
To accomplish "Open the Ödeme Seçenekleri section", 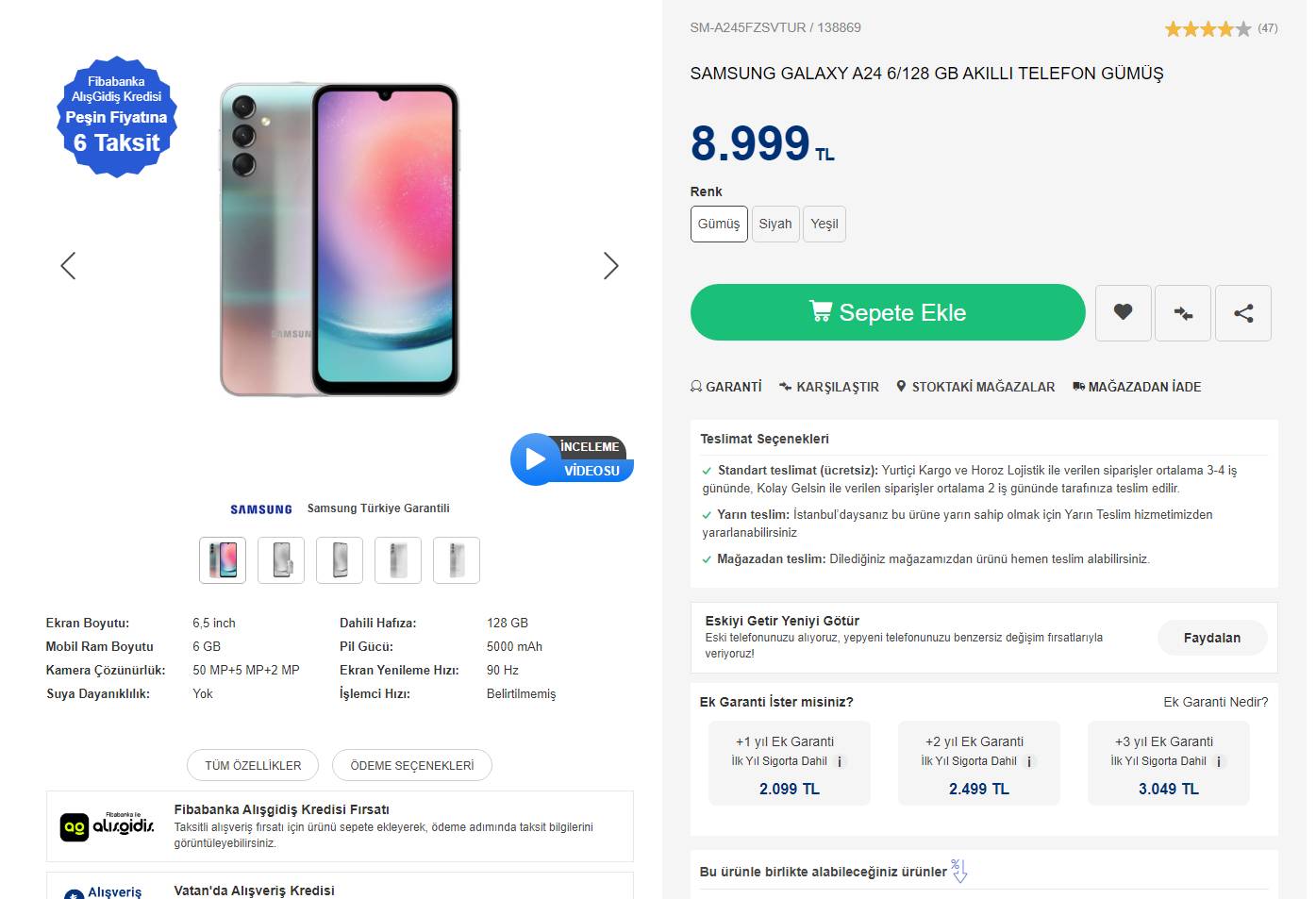I will [412, 765].
